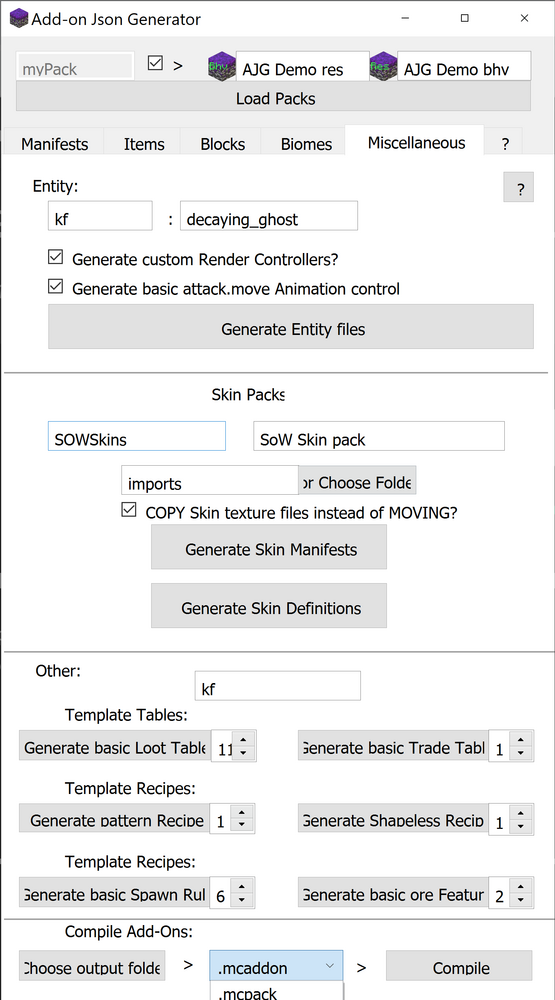Uncheck Generate custom Render Controllers
The width and height of the screenshot is (555, 1000).
[56, 258]
